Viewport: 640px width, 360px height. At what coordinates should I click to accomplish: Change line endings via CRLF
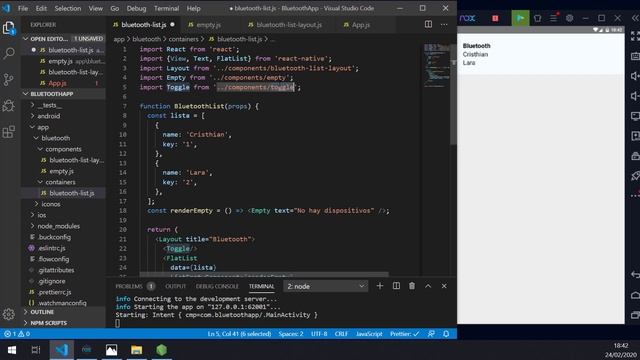341,334
